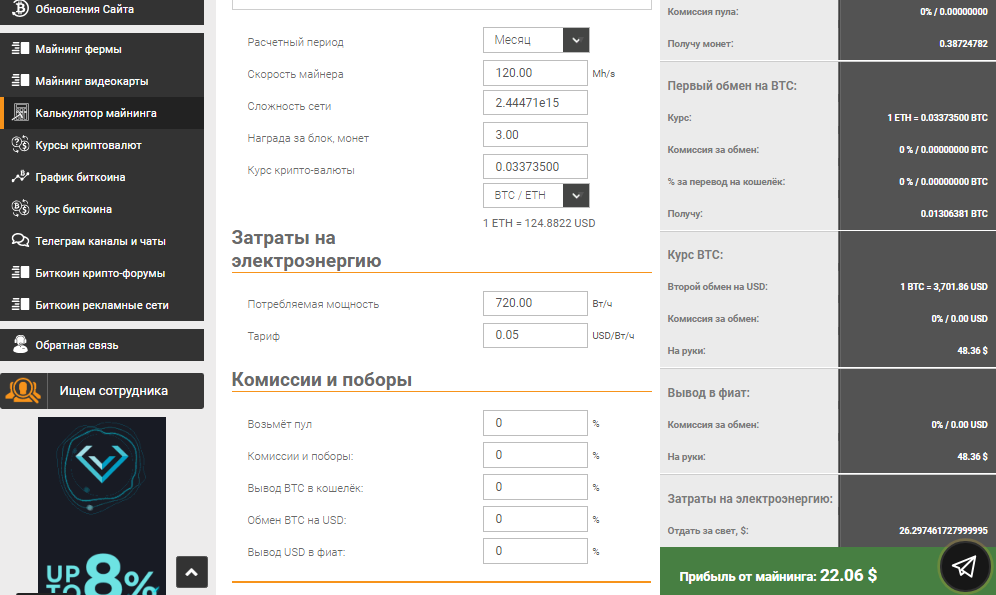Click the '1 BTC = 3,701.86 USD' rate
The width and height of the screenshot is (996, 595).
[943, 287]
